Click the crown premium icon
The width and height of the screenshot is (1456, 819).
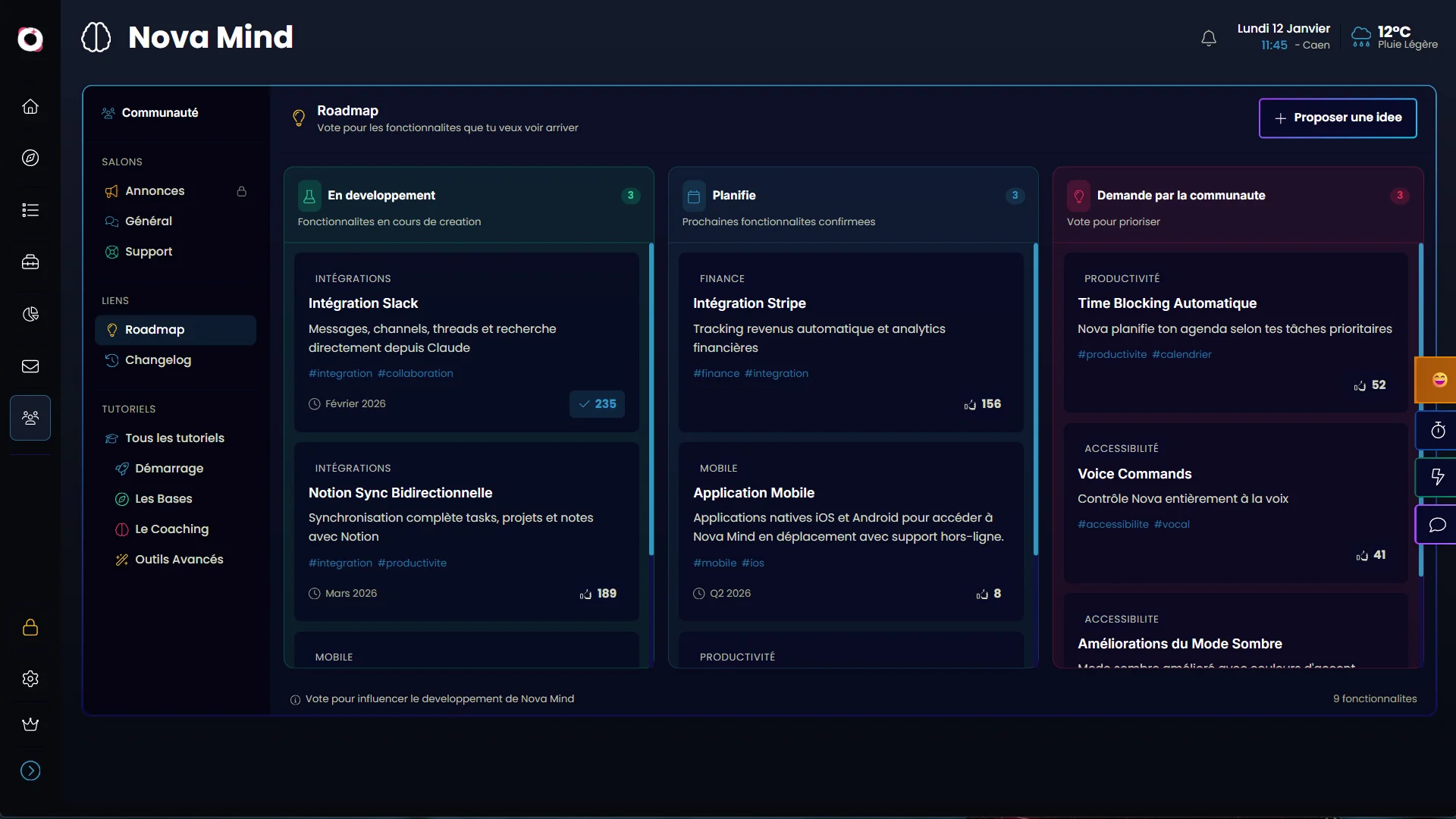coord(30,724)
